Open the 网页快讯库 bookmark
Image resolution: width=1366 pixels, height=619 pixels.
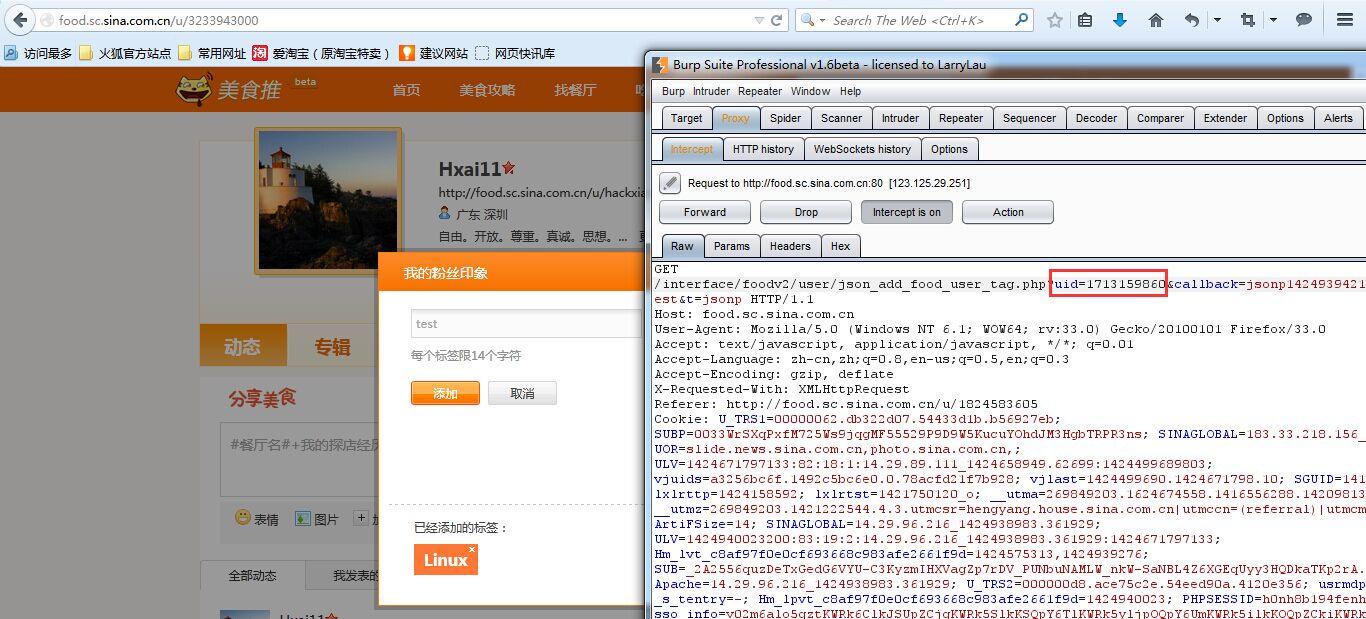515,53
